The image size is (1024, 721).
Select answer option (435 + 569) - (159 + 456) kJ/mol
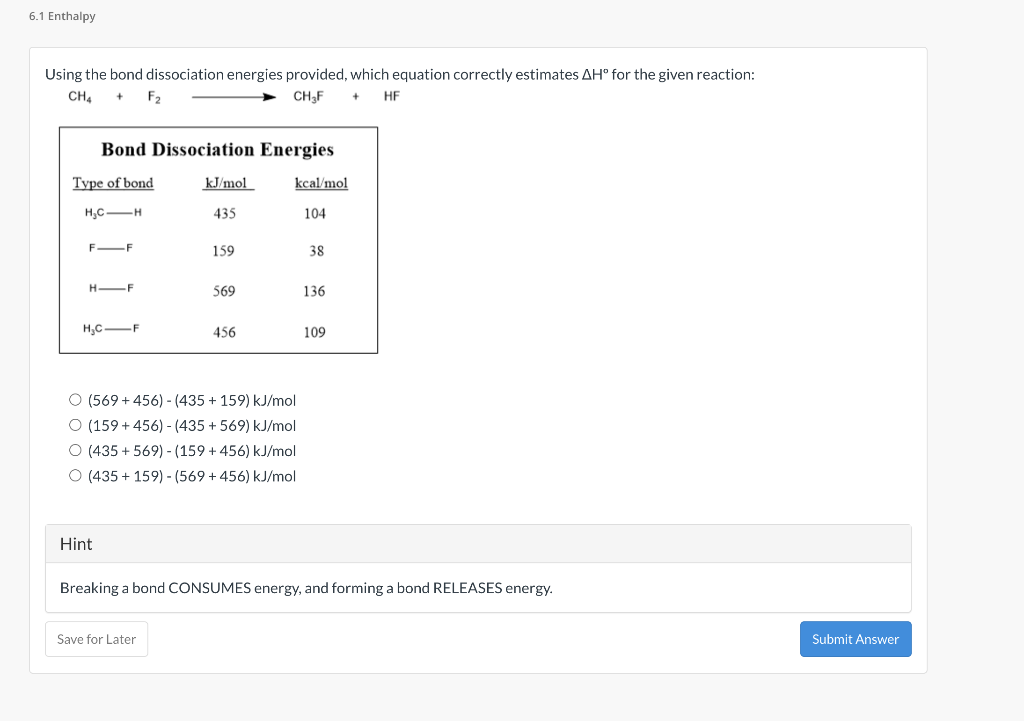75,449
